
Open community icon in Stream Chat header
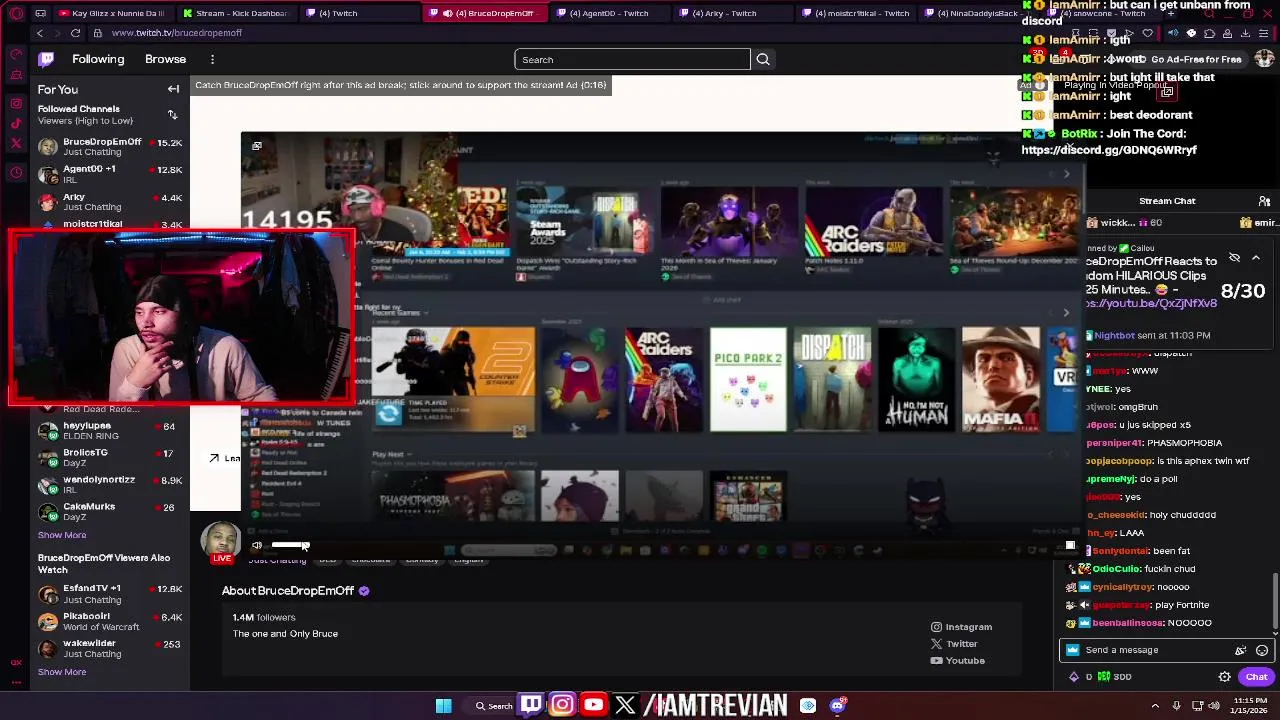tap(1264, 201)
